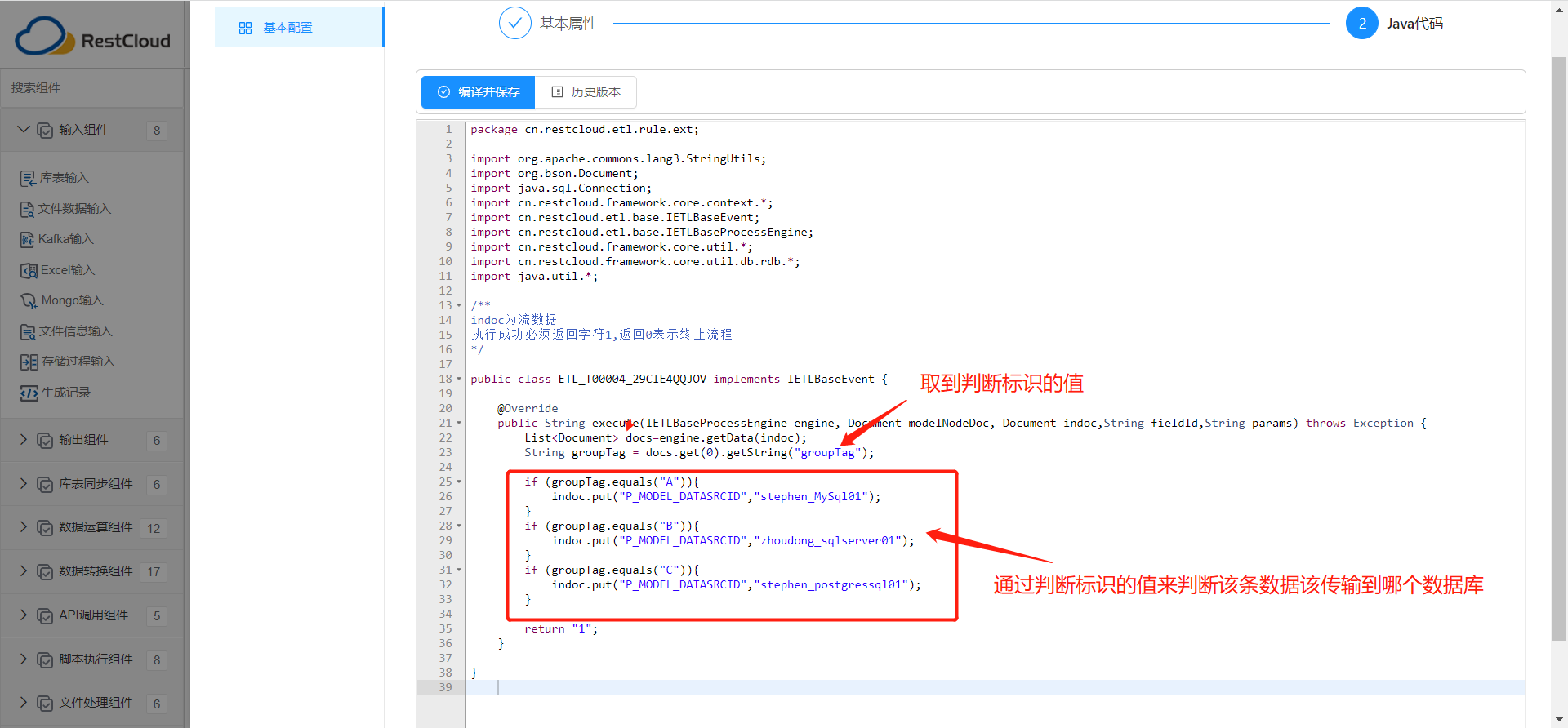Viewport: 1568px width, 728px height.
Task: Select the 生成记录 component
Action: point(56,393)
